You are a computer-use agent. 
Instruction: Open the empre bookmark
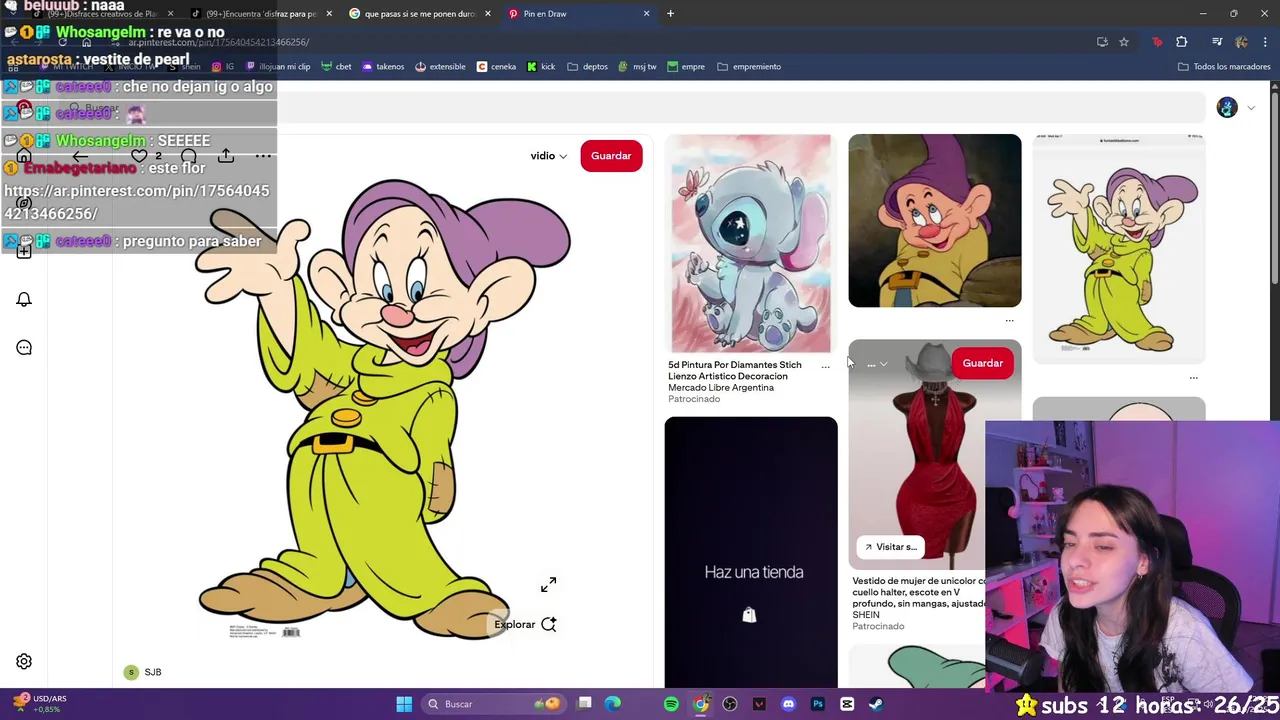[686, 67]
